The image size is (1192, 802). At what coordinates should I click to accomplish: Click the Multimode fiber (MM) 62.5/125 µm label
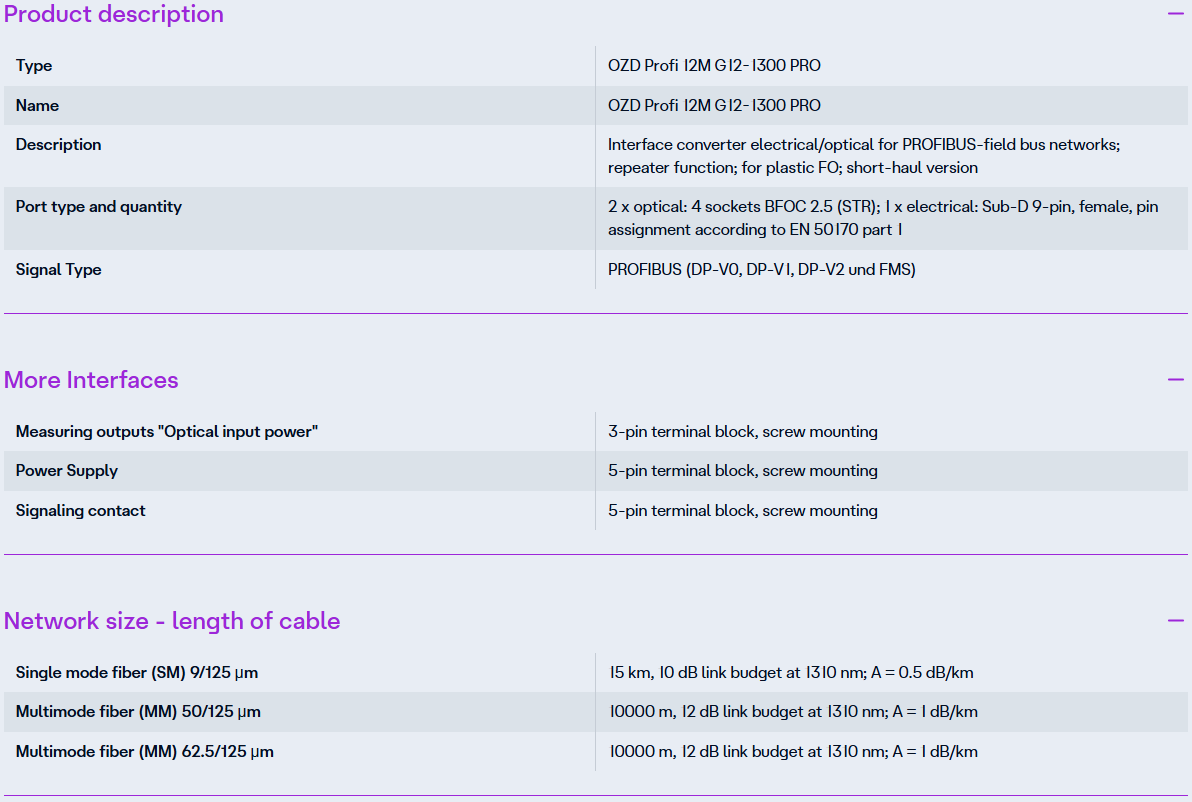[x=144, y=752]
